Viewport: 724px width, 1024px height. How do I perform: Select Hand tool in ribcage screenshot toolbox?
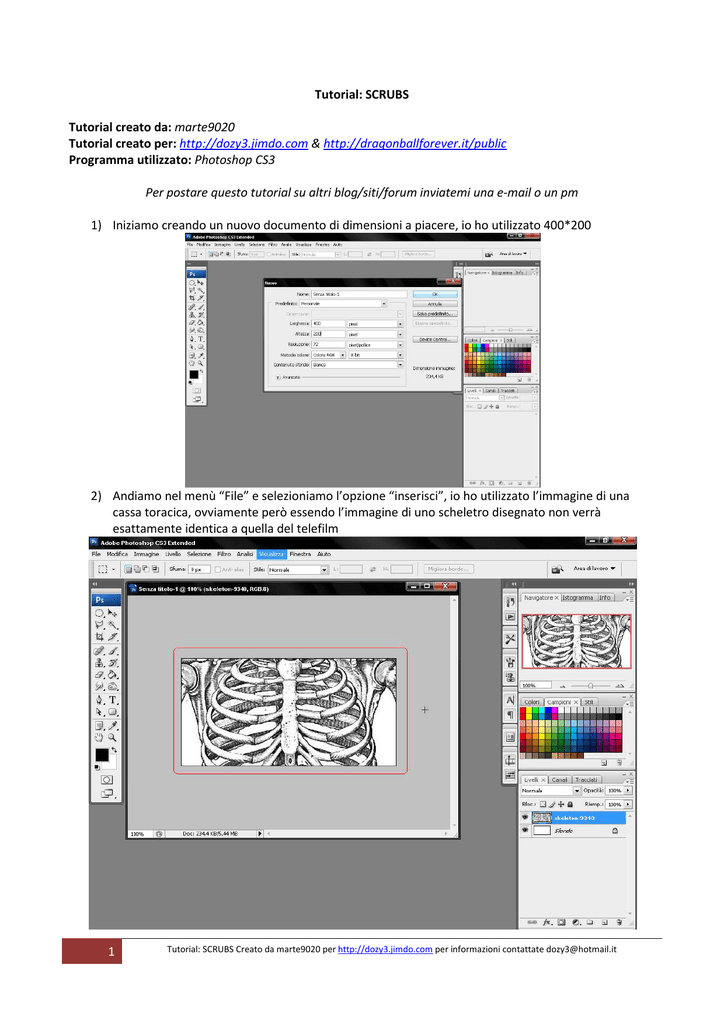click(99, 737)
